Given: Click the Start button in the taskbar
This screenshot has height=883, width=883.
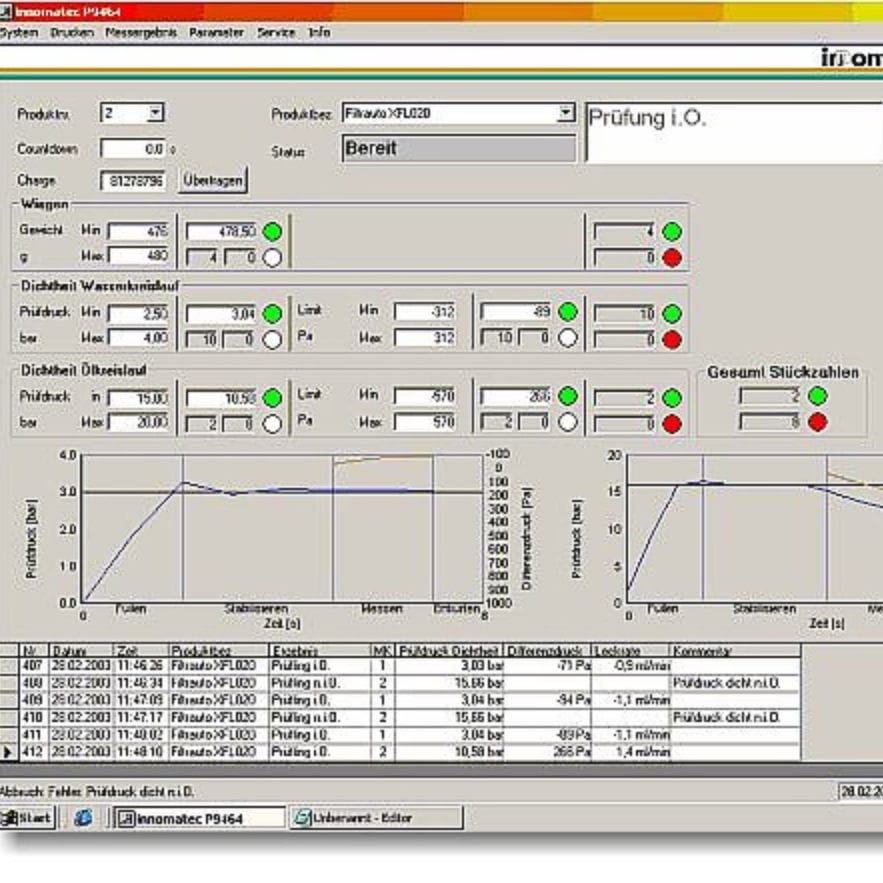Looking at the screenshot, I should coord(25,819).
